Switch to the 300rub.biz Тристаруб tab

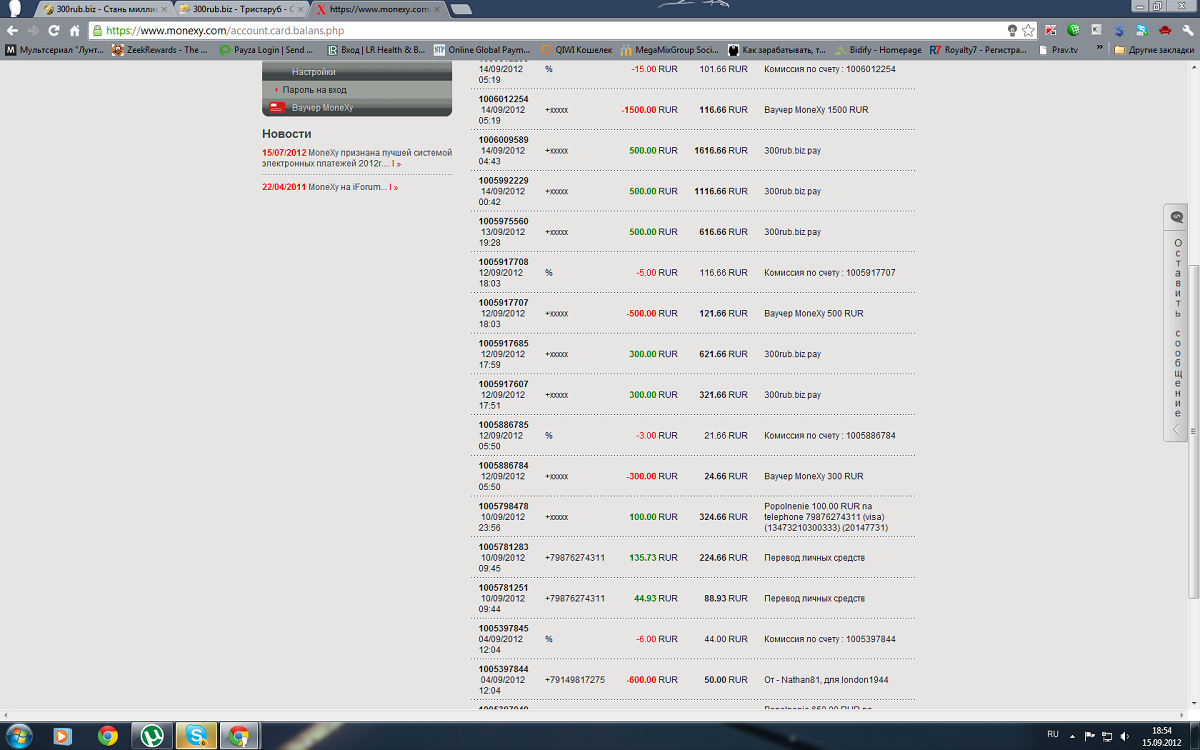click(x=238, y=9)
